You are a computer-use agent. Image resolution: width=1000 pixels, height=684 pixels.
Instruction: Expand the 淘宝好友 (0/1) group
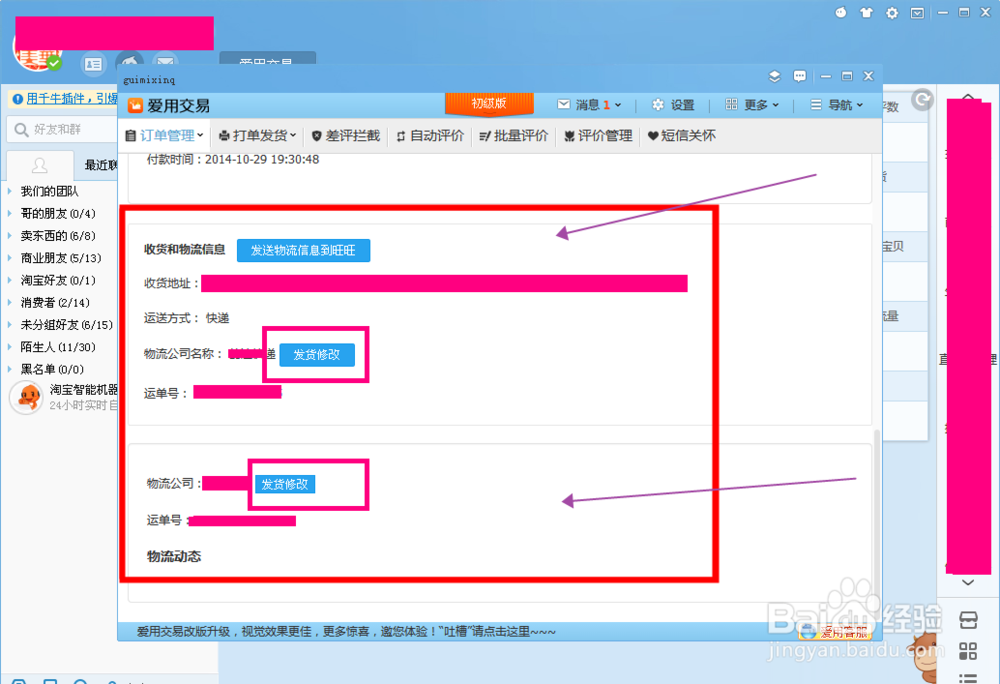52,280
